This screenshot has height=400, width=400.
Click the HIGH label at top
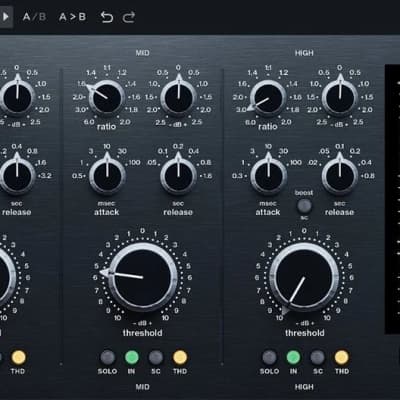click(304, 53)
